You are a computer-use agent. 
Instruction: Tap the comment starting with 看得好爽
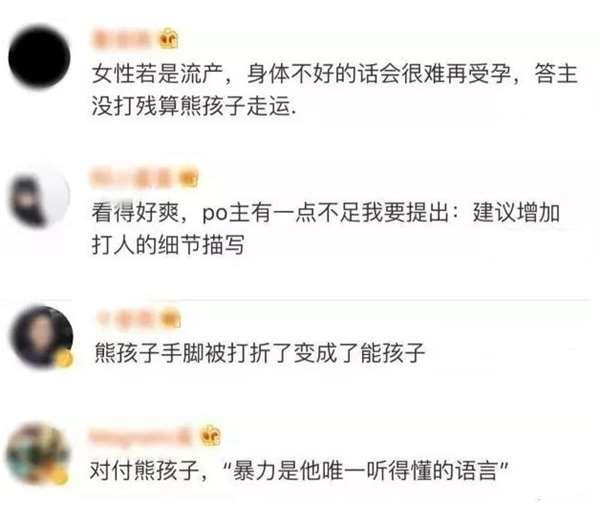[x=326, y=229]
